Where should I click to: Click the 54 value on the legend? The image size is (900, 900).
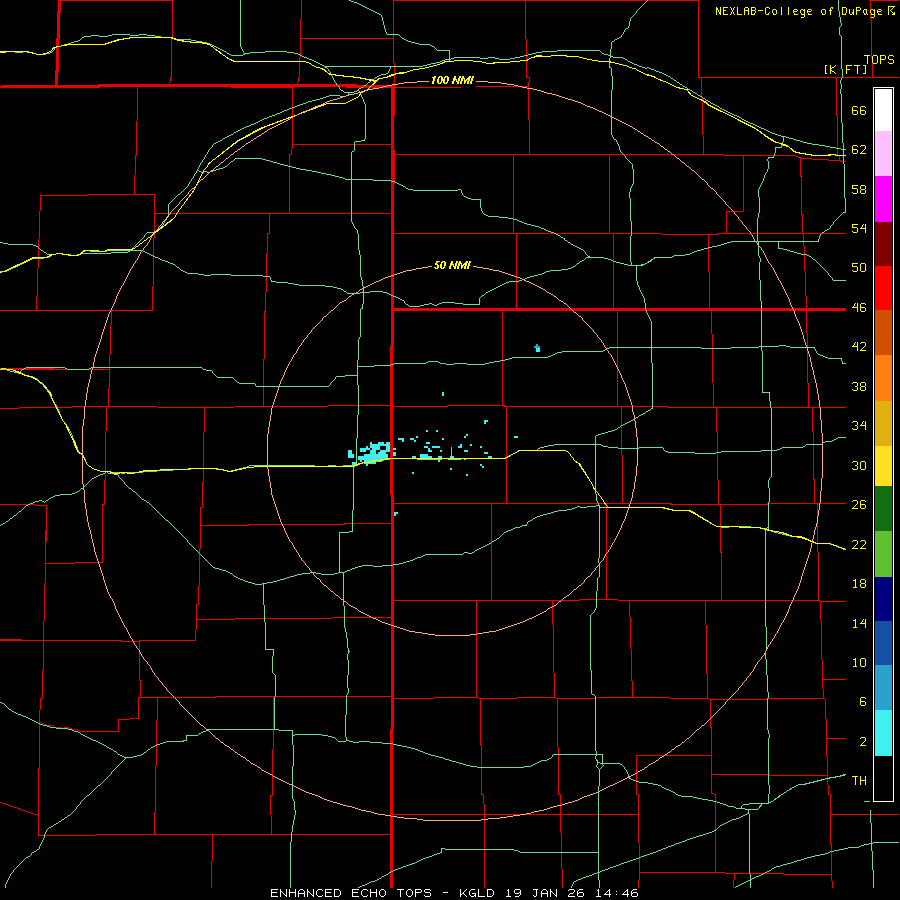(859, 228)
